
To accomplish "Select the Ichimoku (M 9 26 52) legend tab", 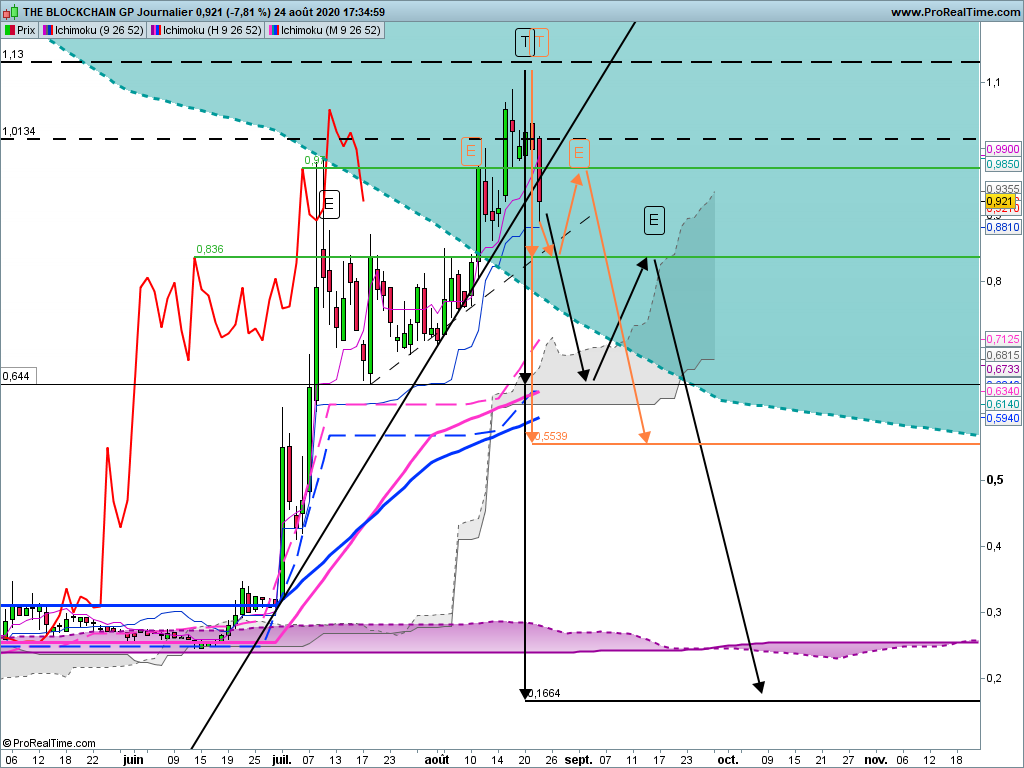I will (x=325, y=30).
